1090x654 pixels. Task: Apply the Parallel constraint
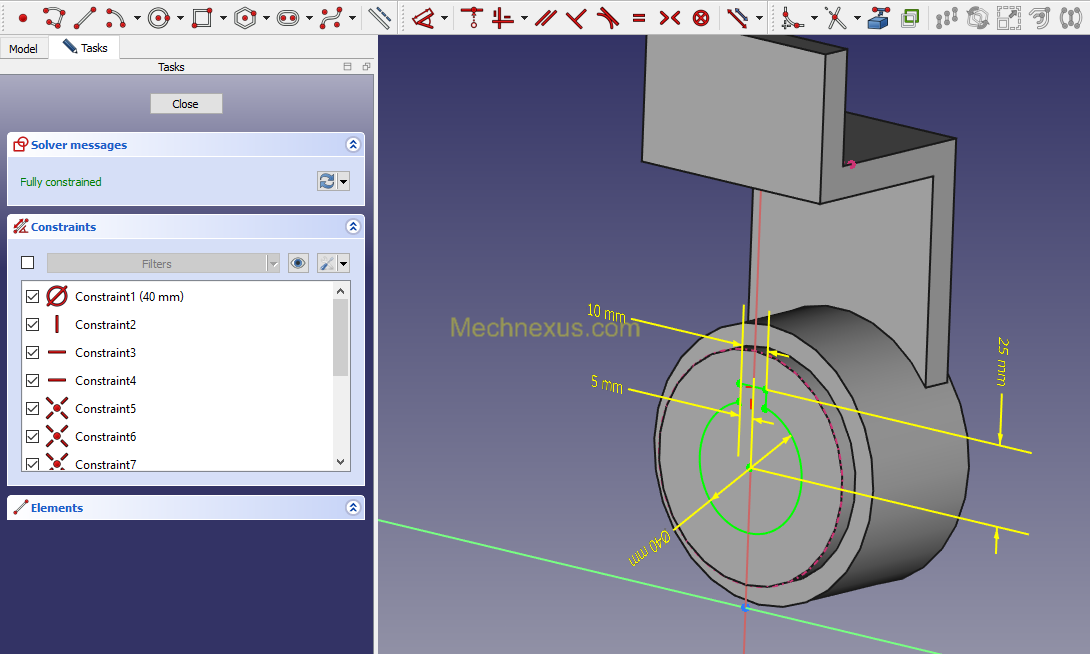(546, 18)
